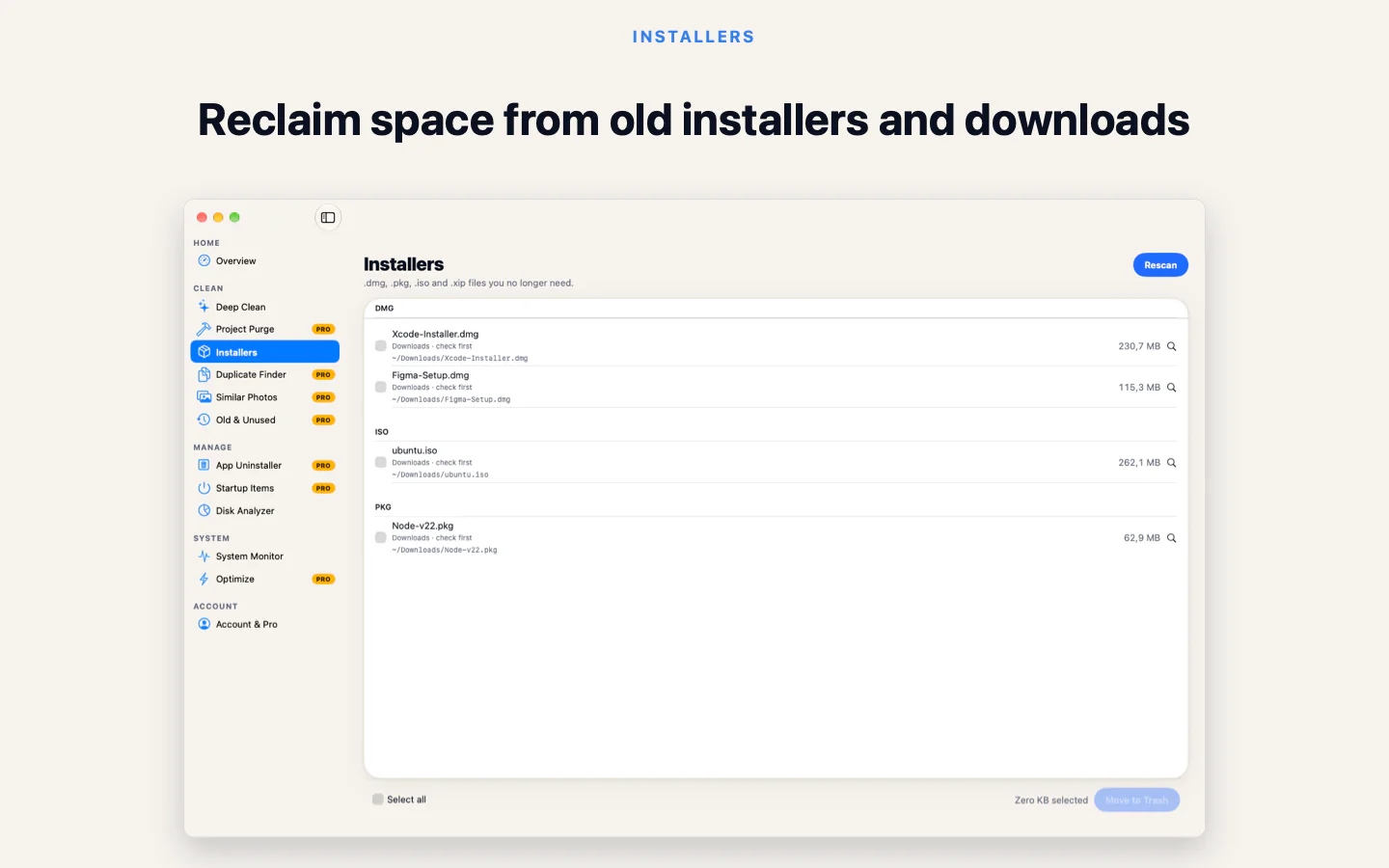Click the Move to Trash button
Image resolution: width=1389 pixels, height=868 pixels.
coord(1136,800)
